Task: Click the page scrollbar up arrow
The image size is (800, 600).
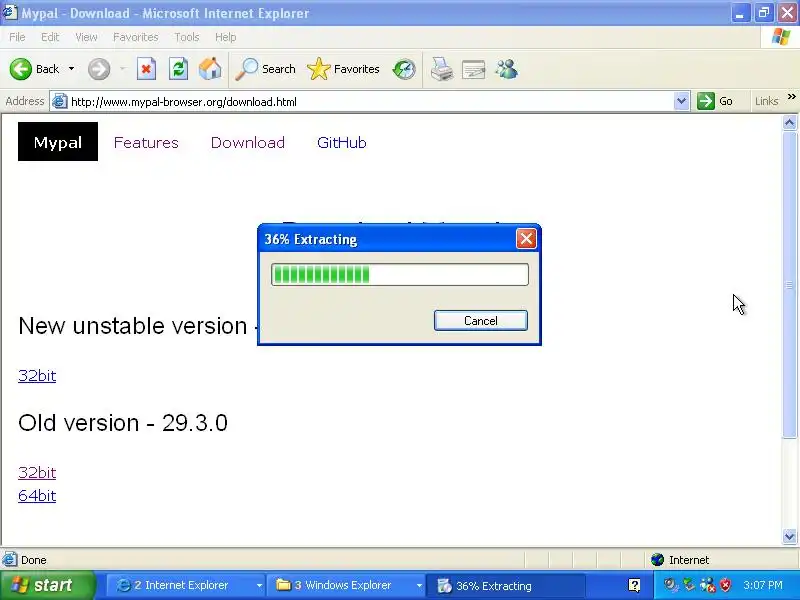Action: tap(789, 122)
